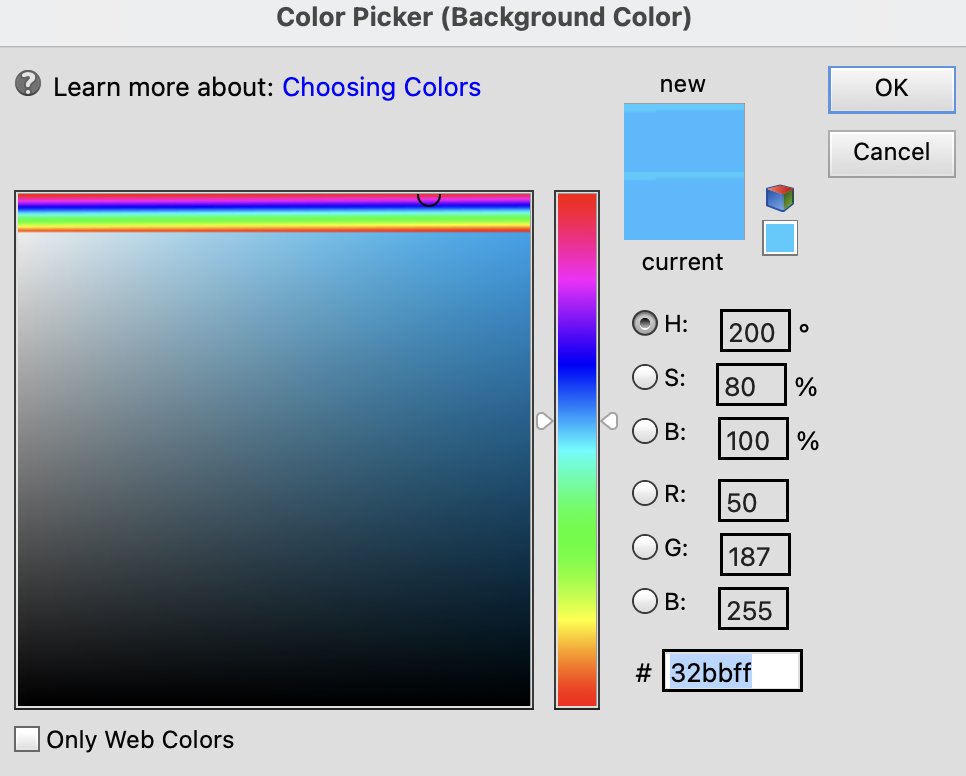This screenshot has height=776, width=966.
Task: Select the Brightness radio button
Action: pos(645,432)
